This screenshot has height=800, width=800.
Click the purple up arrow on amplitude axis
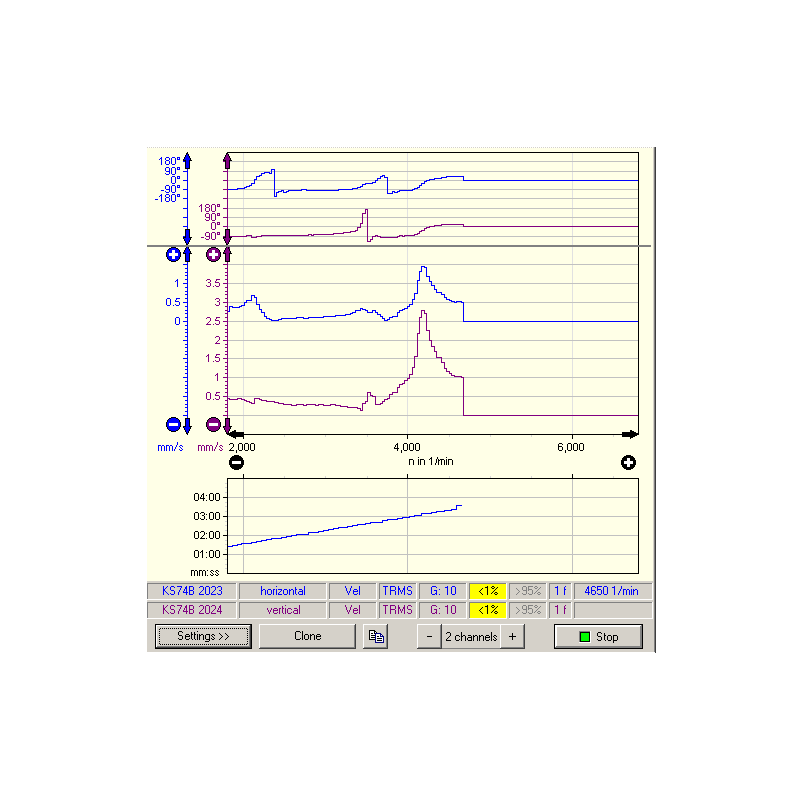click(228, 255)
